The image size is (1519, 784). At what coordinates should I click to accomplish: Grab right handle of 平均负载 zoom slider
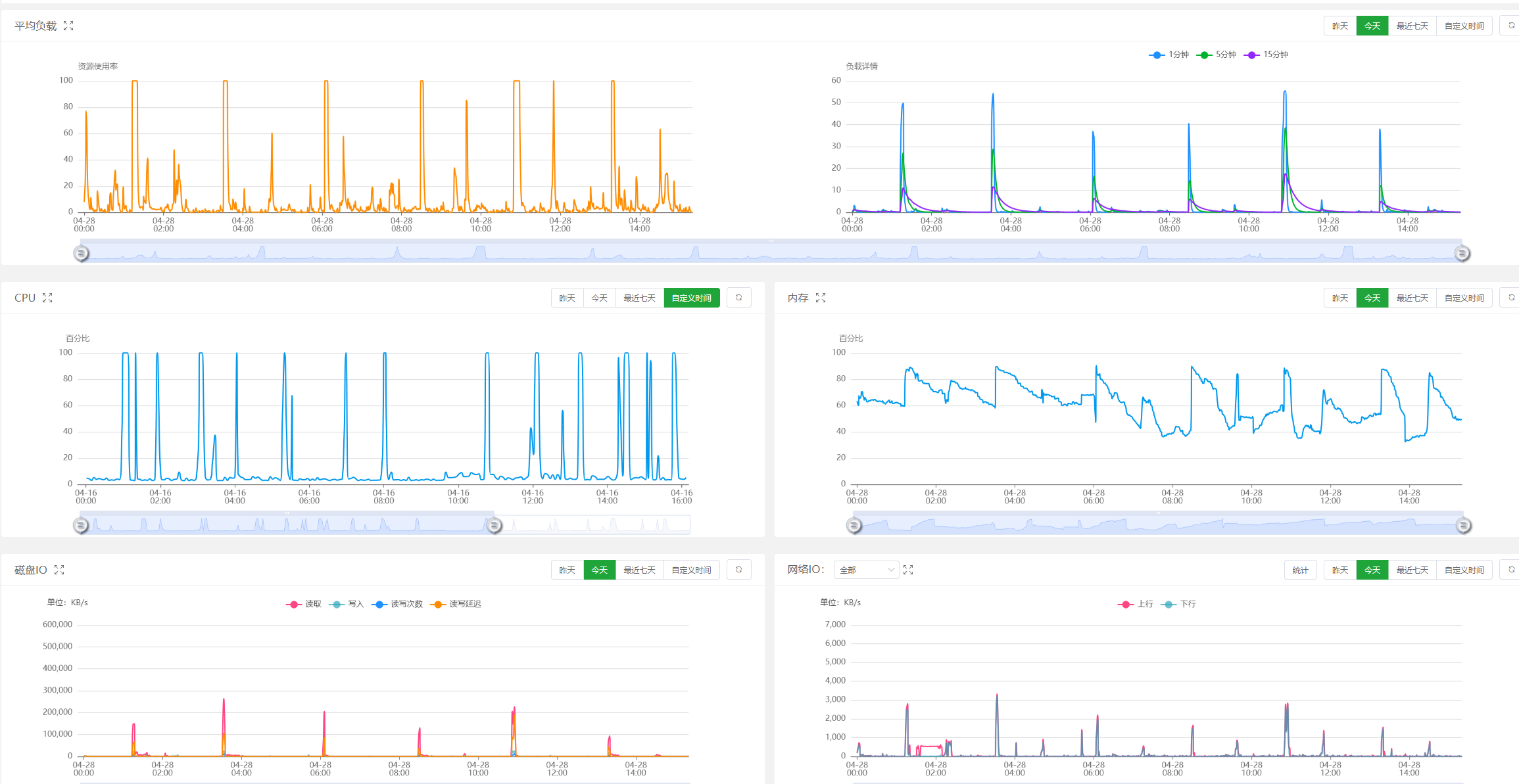click(1462, 253)
